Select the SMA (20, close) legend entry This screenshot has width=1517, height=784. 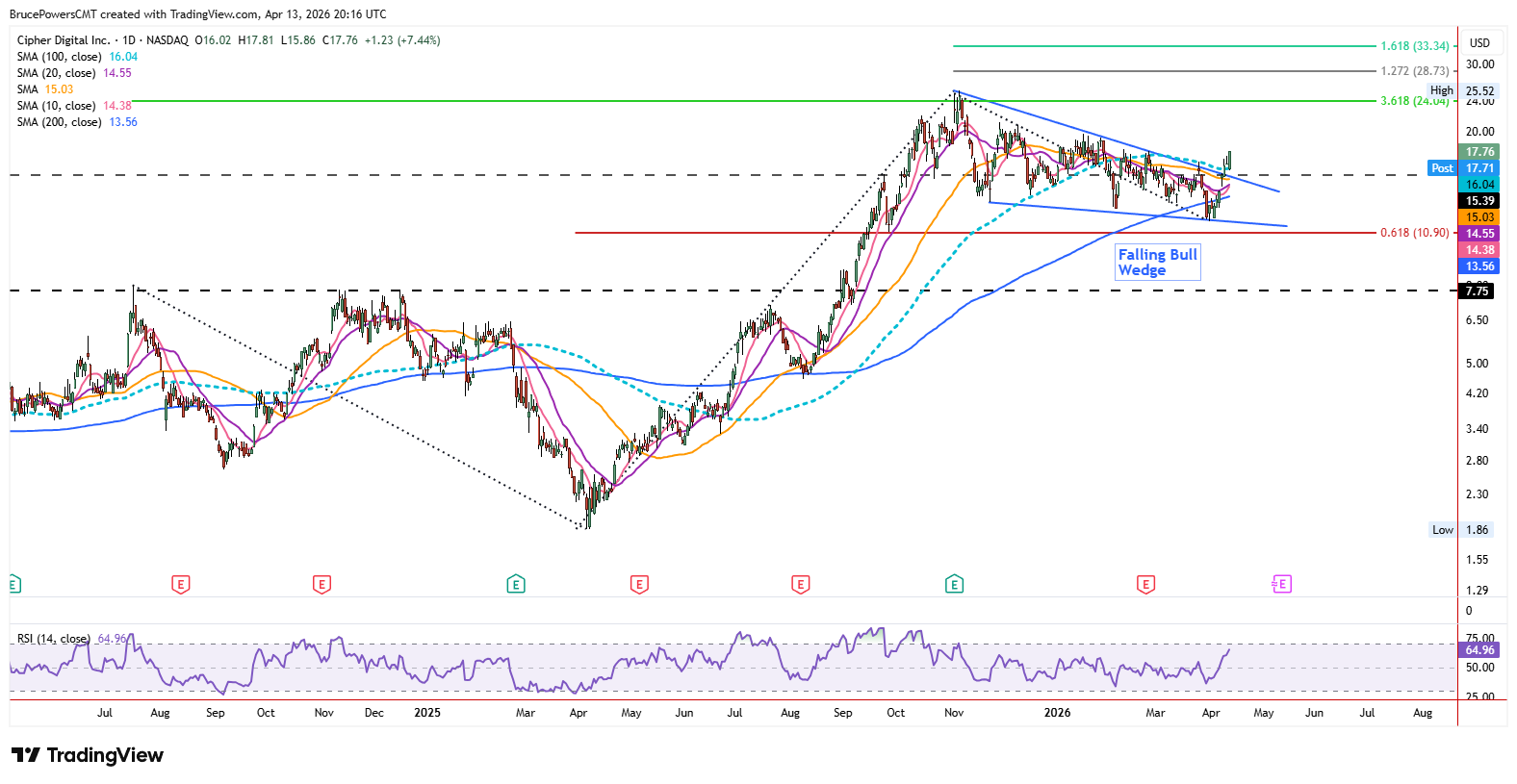pyautogui.click(x=74, y=73)
